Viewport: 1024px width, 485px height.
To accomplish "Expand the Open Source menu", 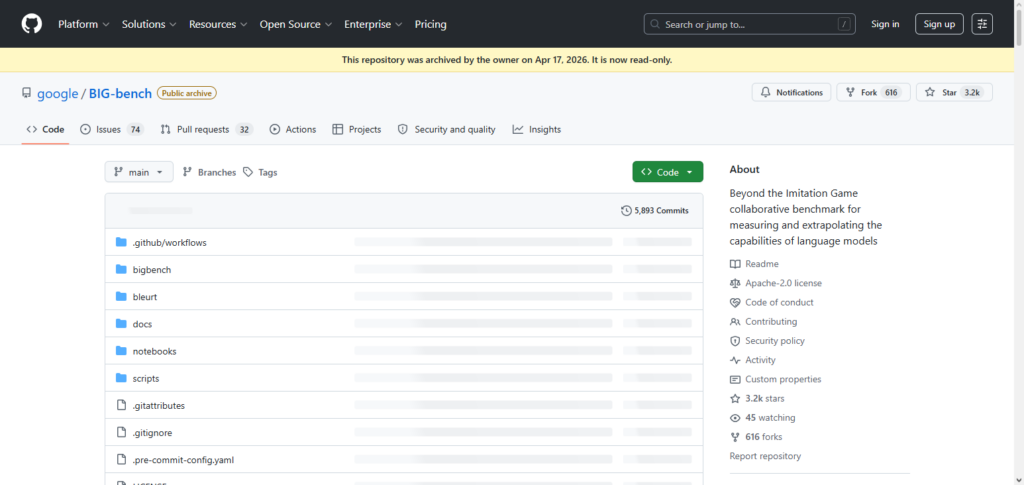I will (x=296, y=24).
